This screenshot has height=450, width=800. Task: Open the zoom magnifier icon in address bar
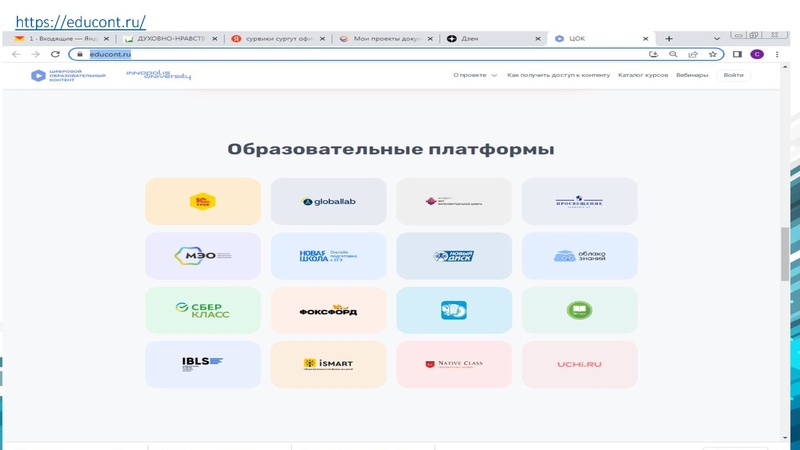point(673,54)
